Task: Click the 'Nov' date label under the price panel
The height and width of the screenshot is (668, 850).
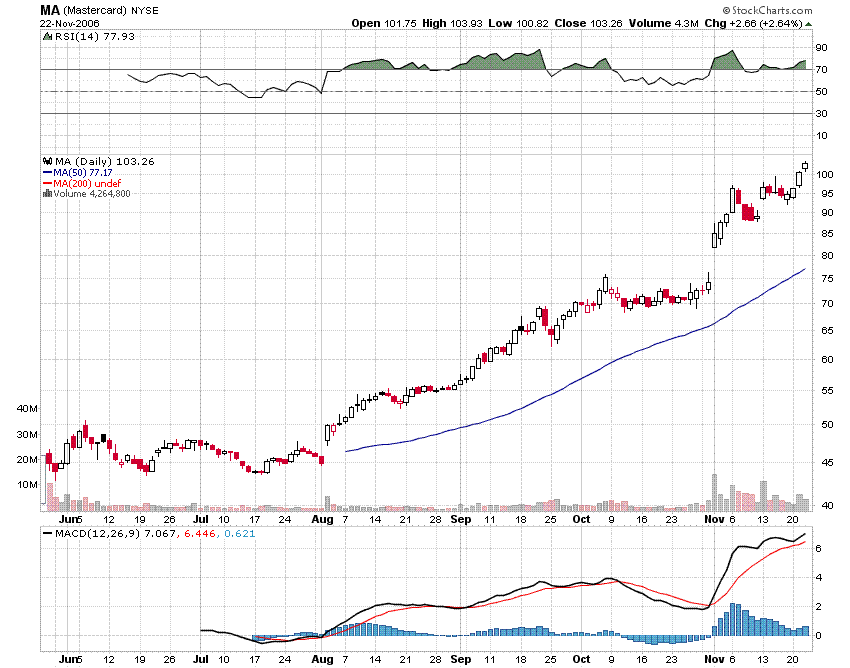Action: tap(714, 519)
